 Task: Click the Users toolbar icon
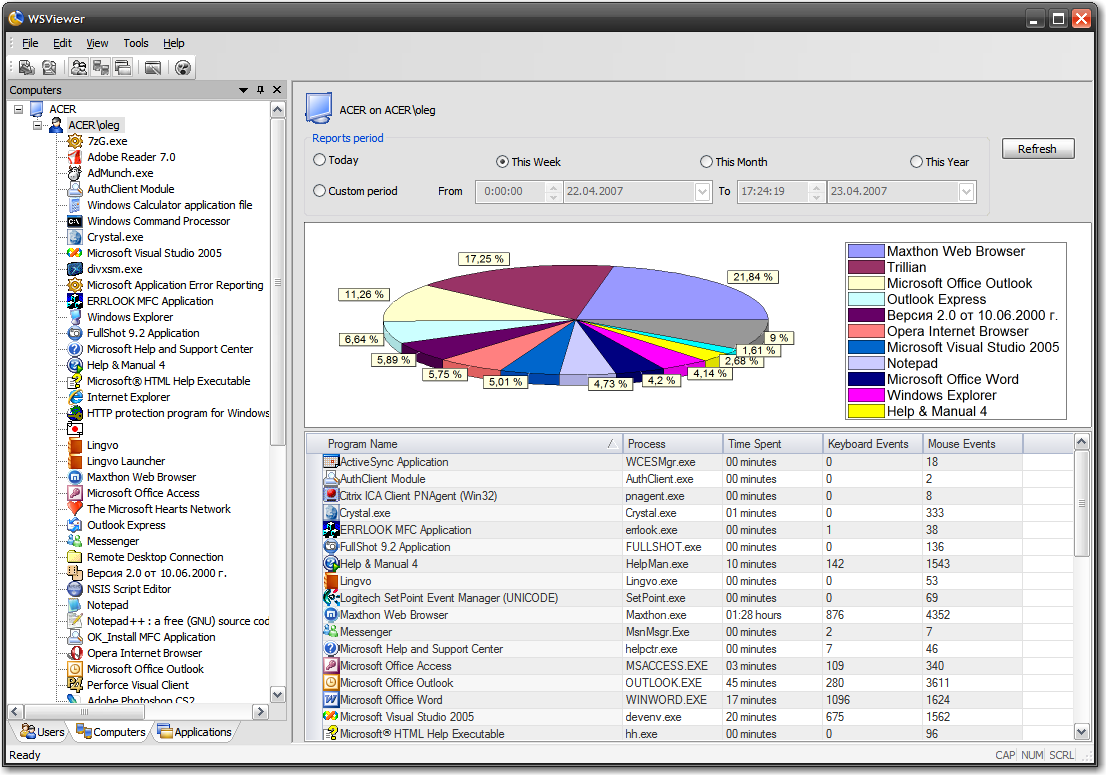coord(78,68)
